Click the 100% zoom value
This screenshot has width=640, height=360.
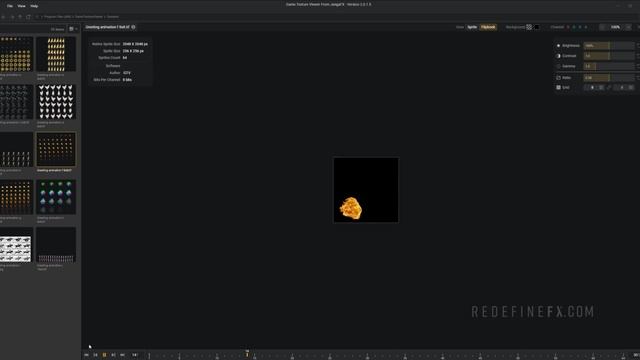[x=615, y=27]
